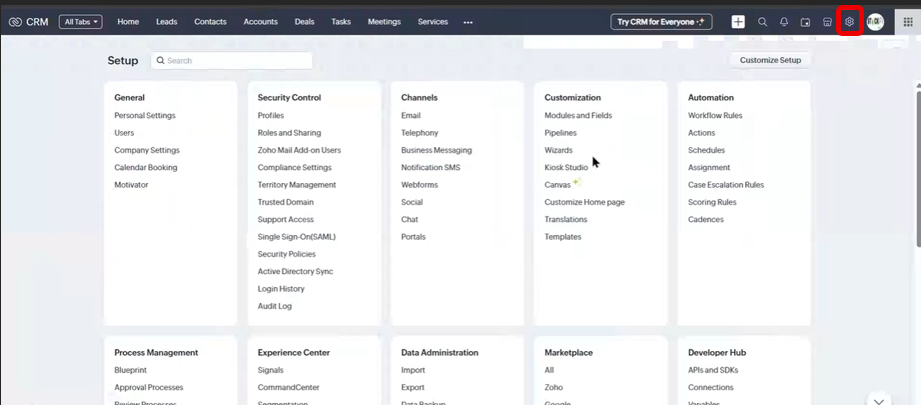Image resolution: width=921 pixels, height=405 pixels.
Task: Open the marketplace store icon
Action: (827, 22)
